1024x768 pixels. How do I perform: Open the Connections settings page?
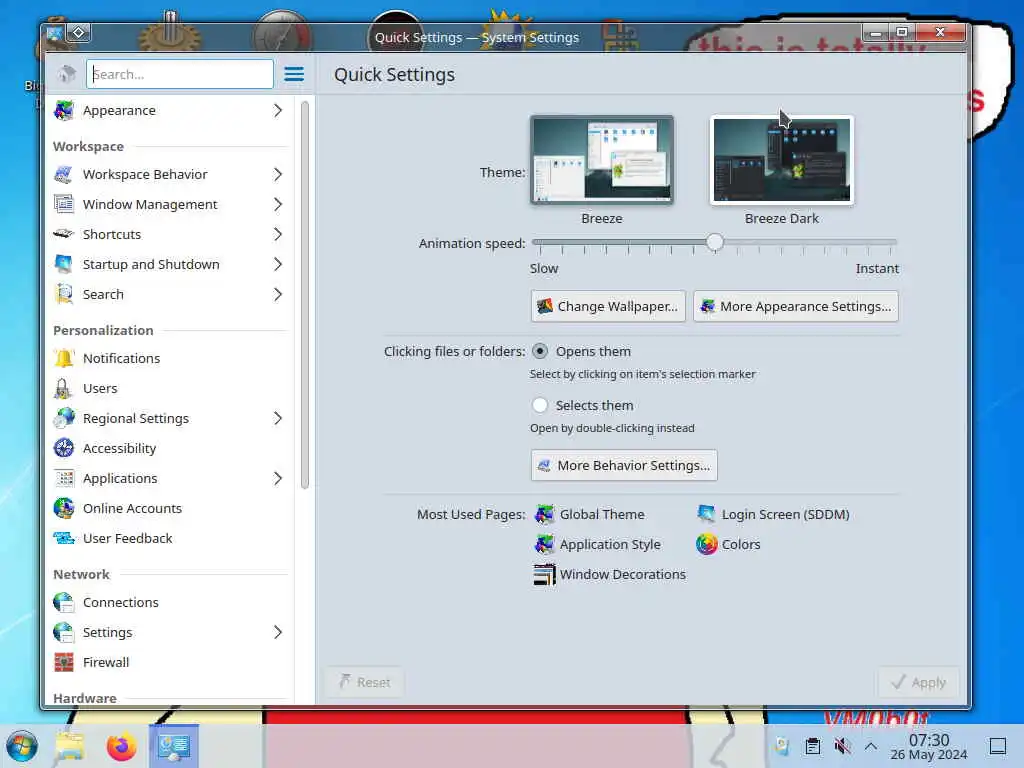click(170, 602)
